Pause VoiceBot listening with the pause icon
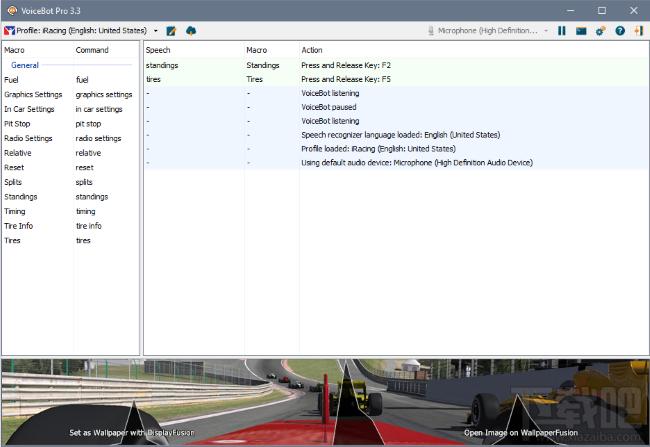Viewport: 650px width, 447px height. [562, 31]
